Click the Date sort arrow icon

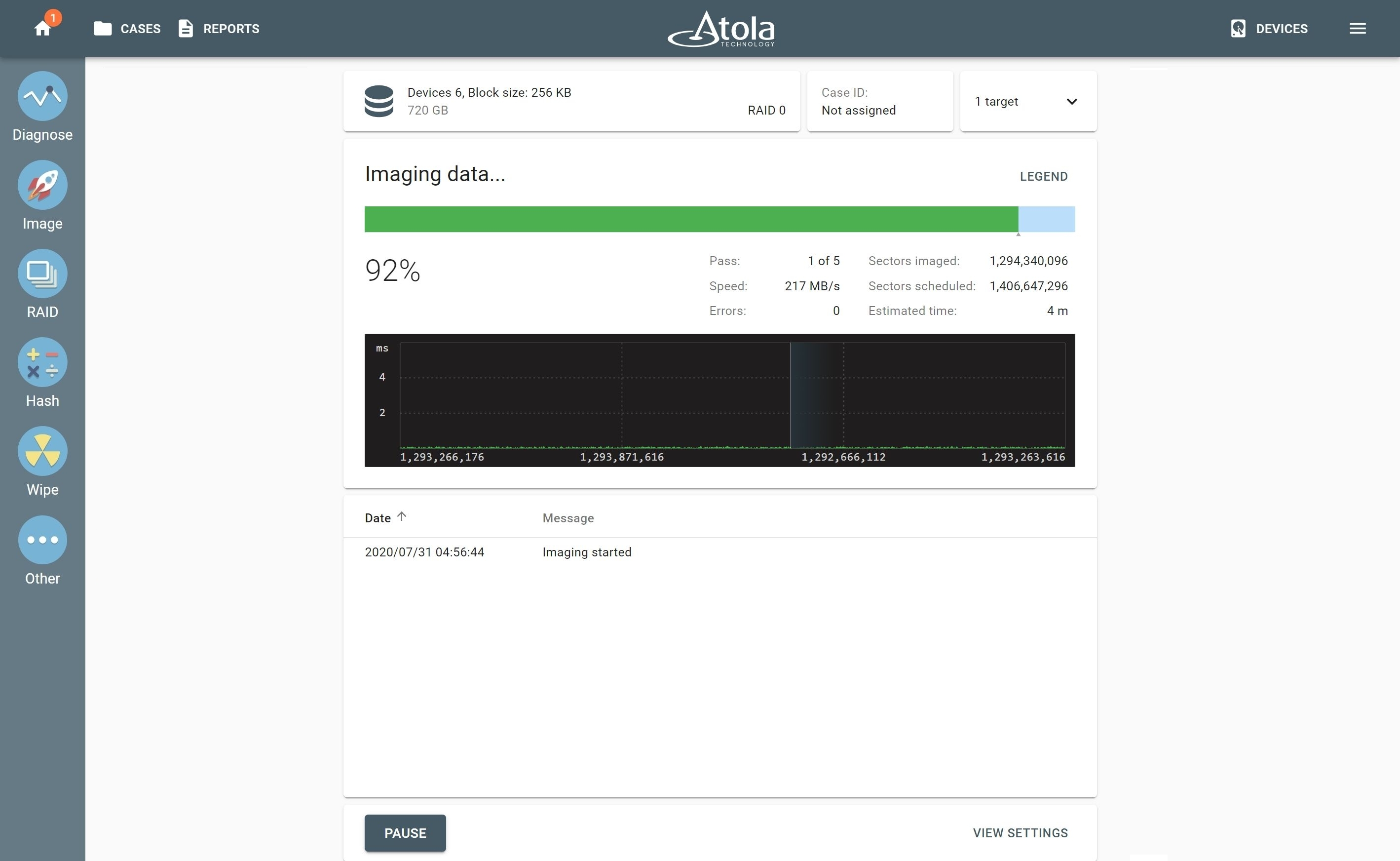(x=401, y=516)
